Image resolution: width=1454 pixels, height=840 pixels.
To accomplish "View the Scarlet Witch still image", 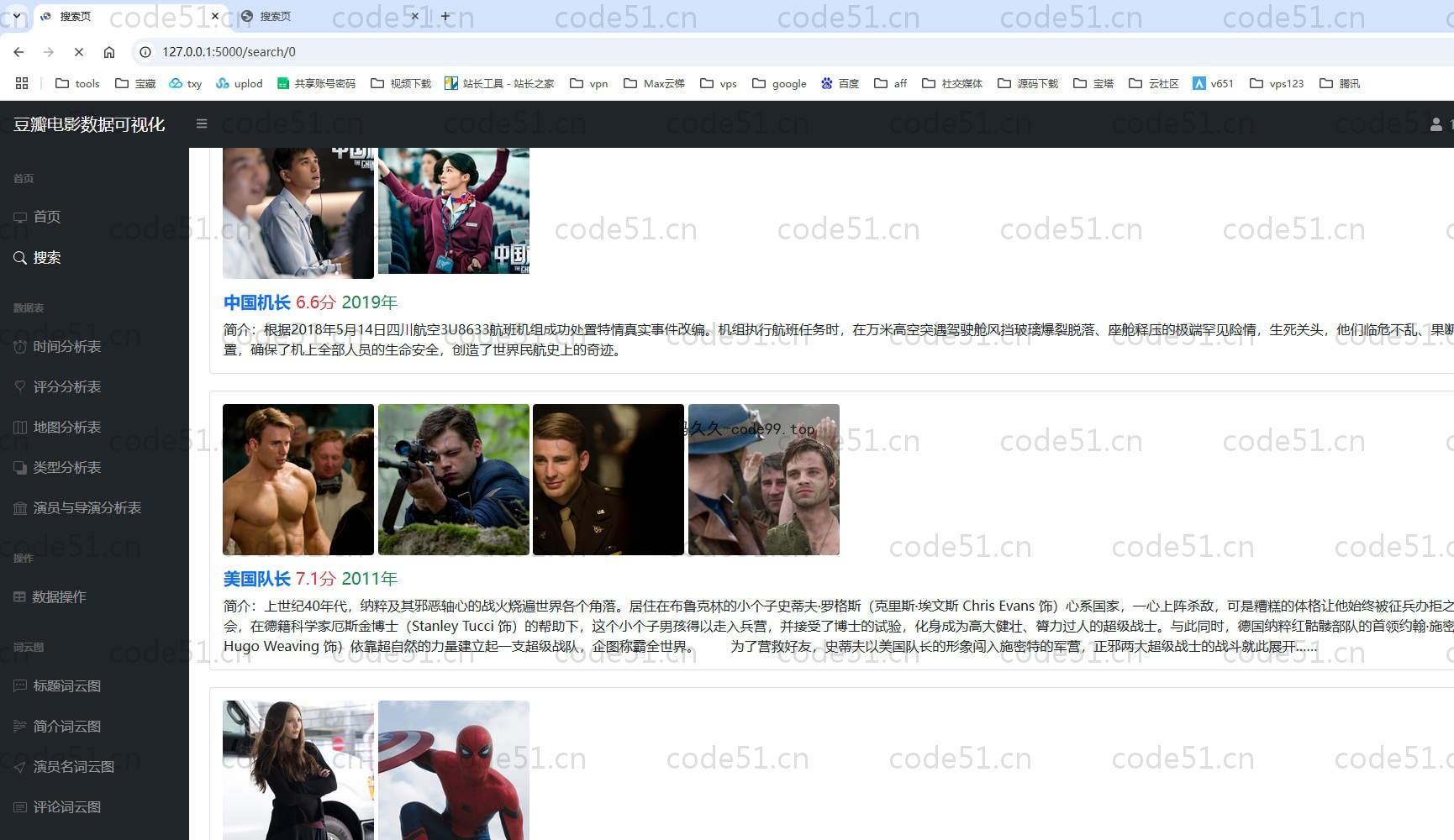I will point(298,770).
